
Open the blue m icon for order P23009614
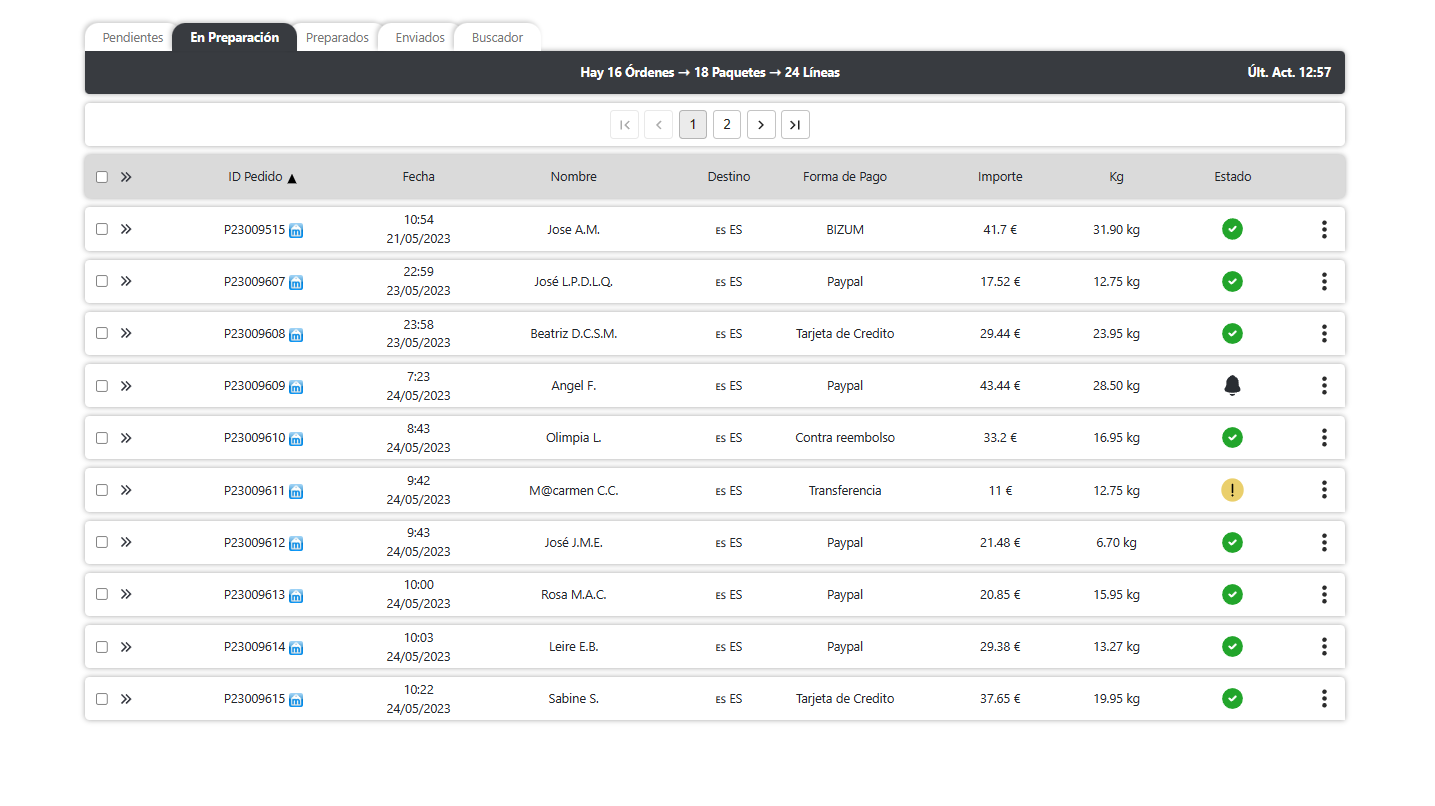coord(296,648)
